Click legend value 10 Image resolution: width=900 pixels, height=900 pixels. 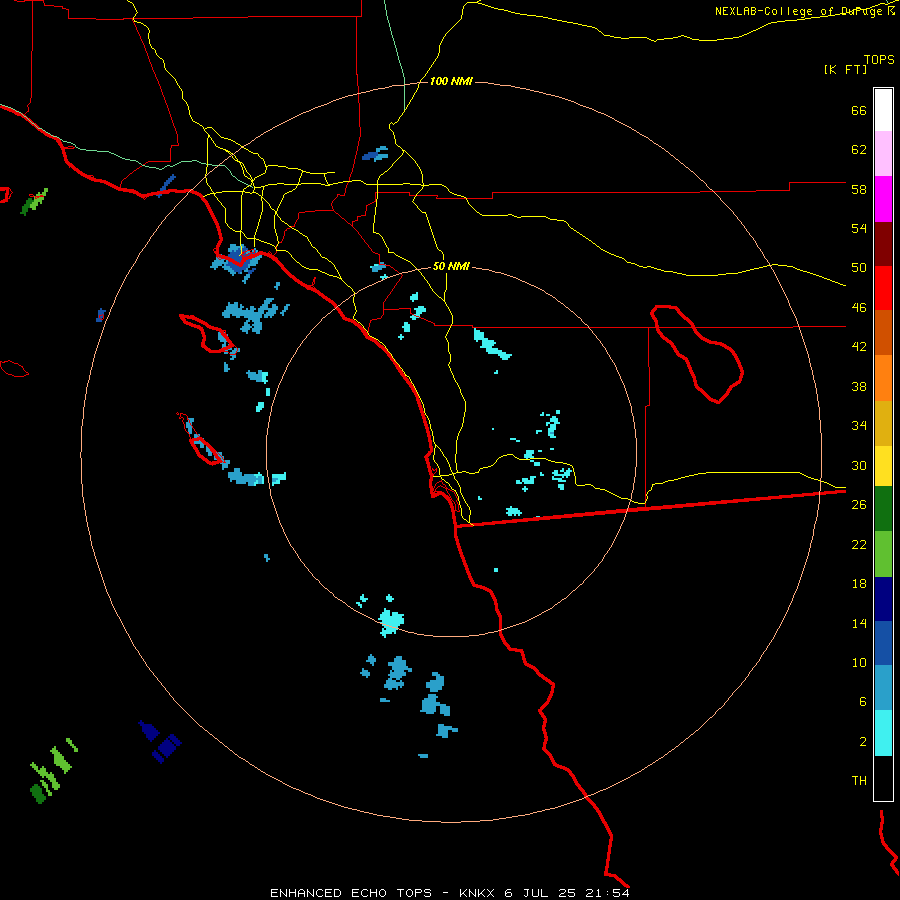tap(859, 662)
